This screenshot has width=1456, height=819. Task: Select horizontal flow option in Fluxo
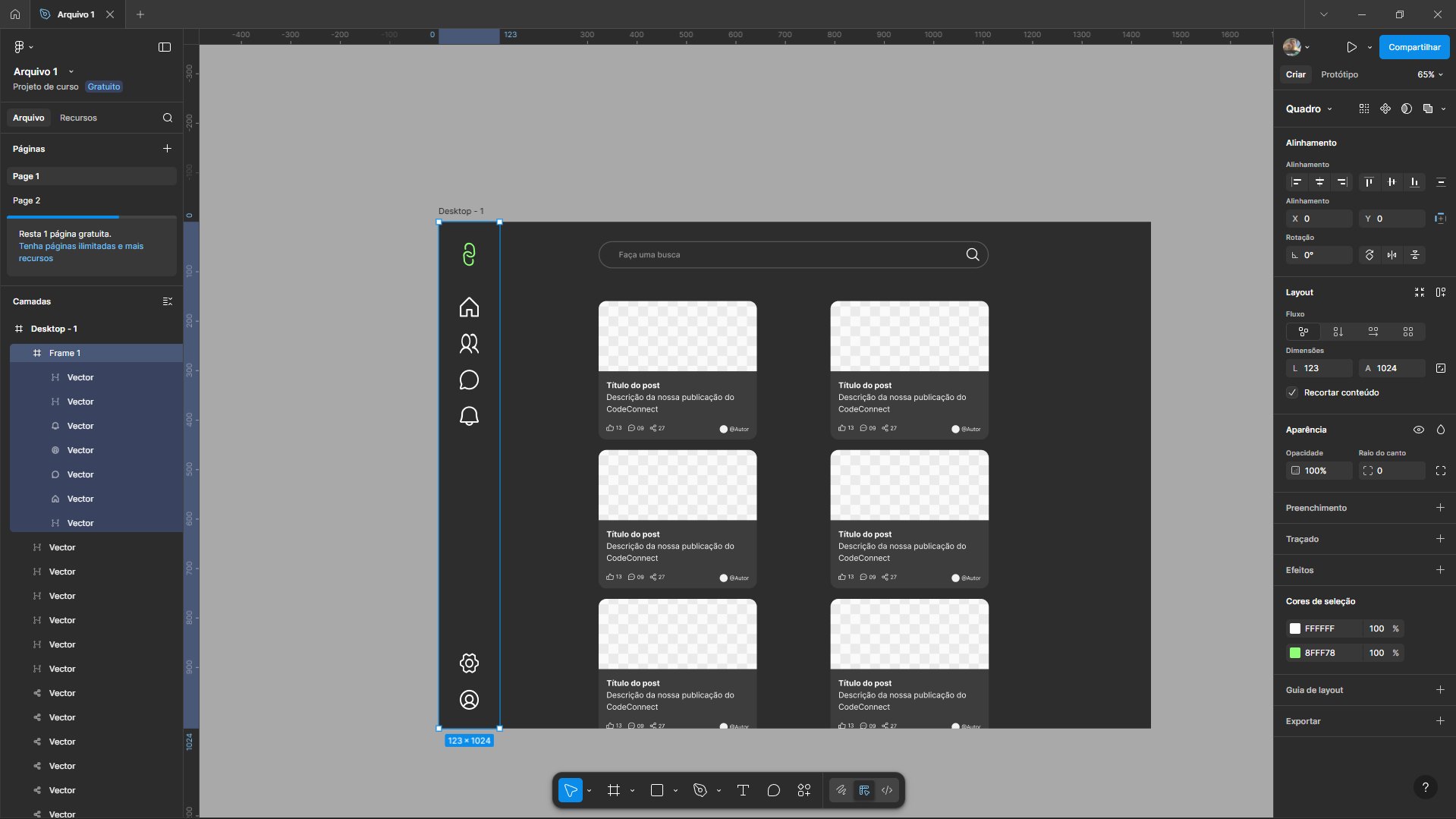click(1373, 332)
